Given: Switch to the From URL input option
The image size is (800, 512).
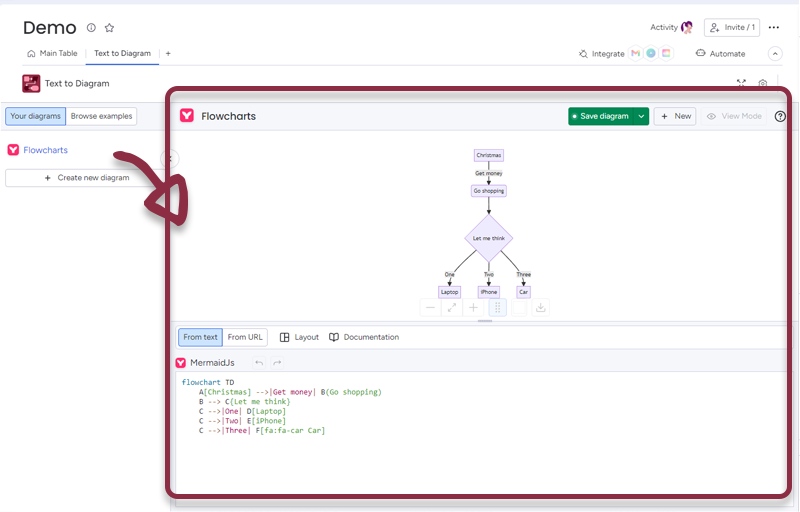Looking at the screenshot, I should coord(245,337).
